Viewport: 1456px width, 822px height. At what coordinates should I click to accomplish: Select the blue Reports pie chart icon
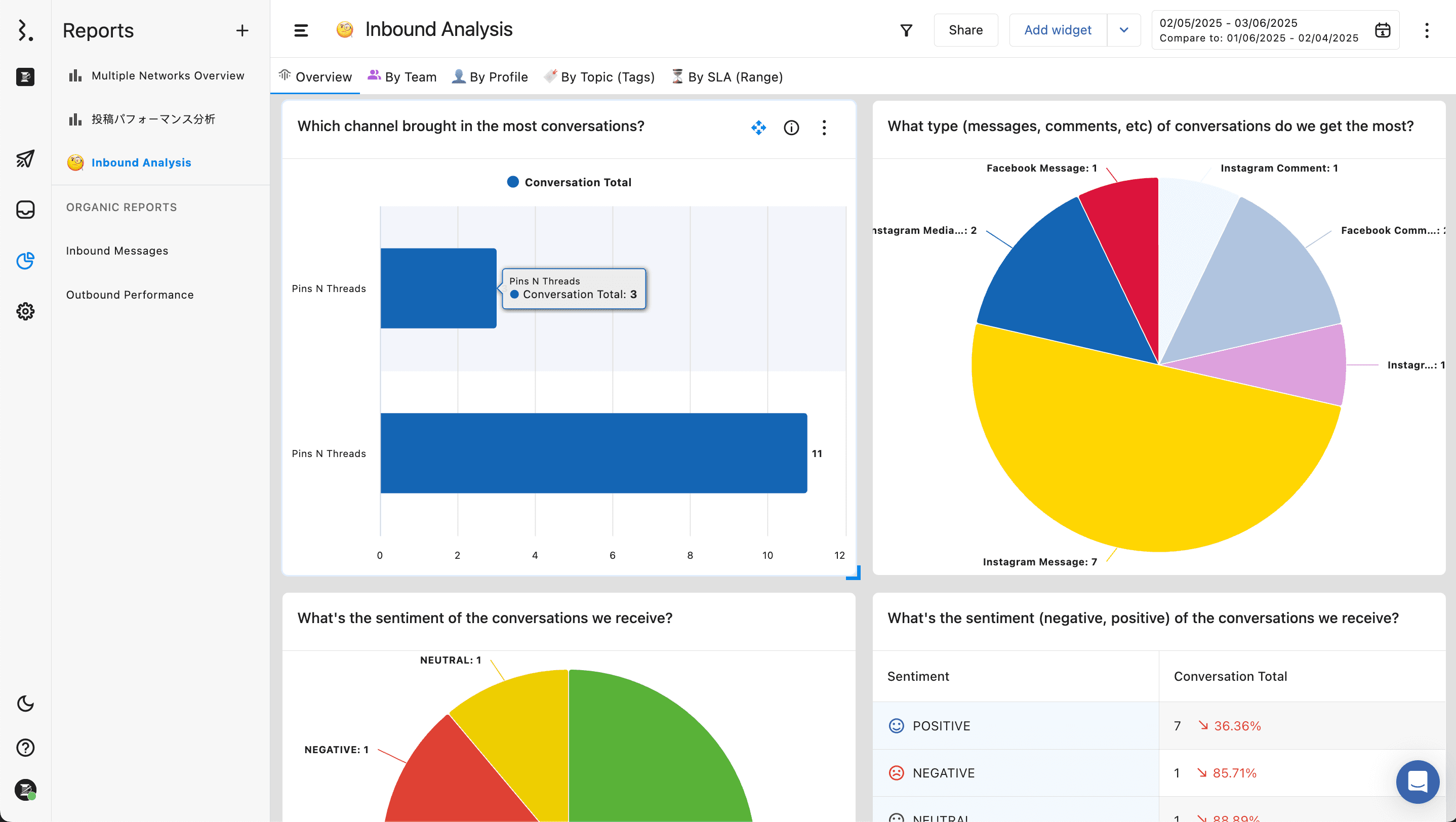(25, 261)
